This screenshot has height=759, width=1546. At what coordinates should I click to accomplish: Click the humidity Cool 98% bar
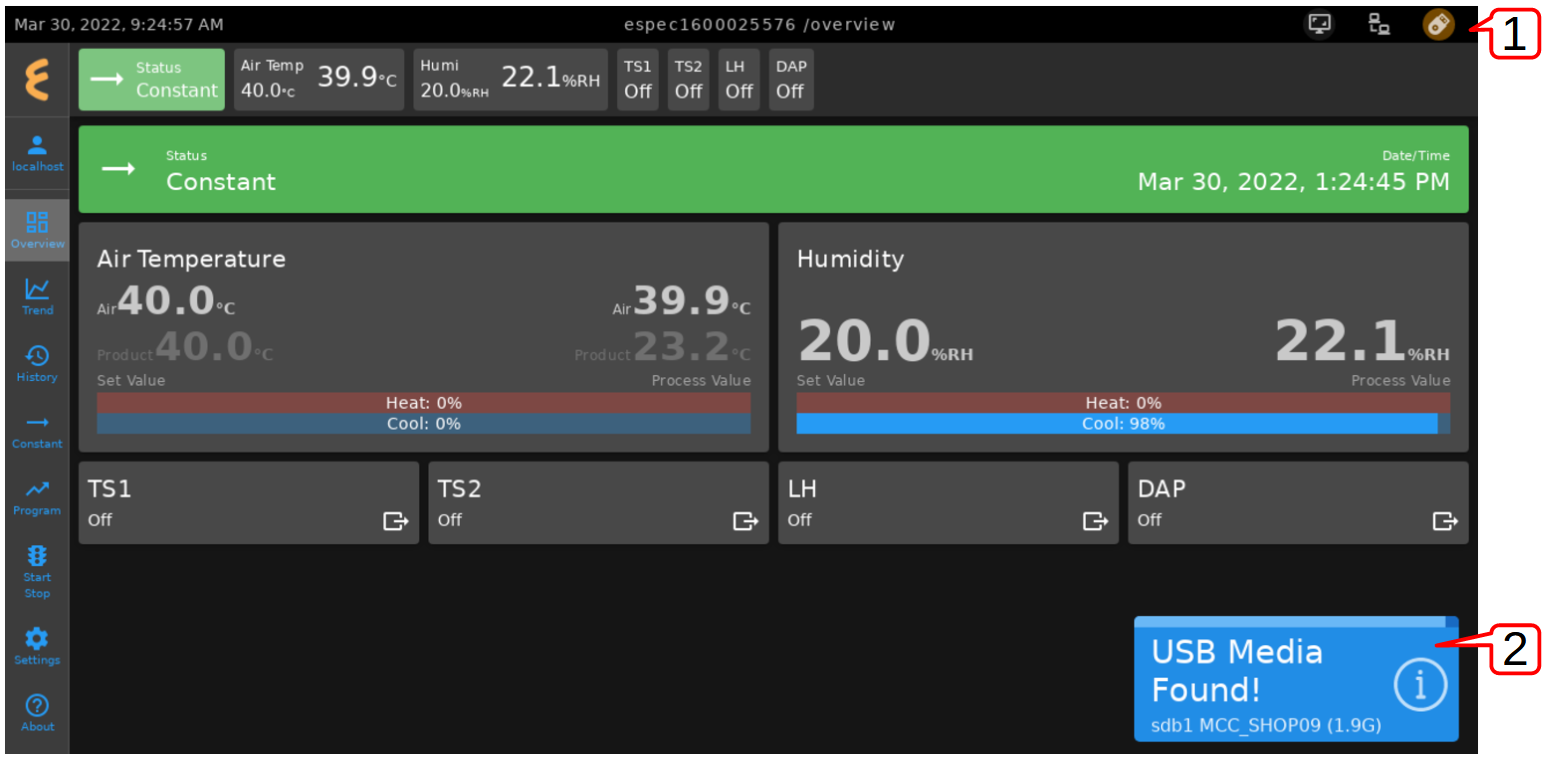tap(1123, 424)
